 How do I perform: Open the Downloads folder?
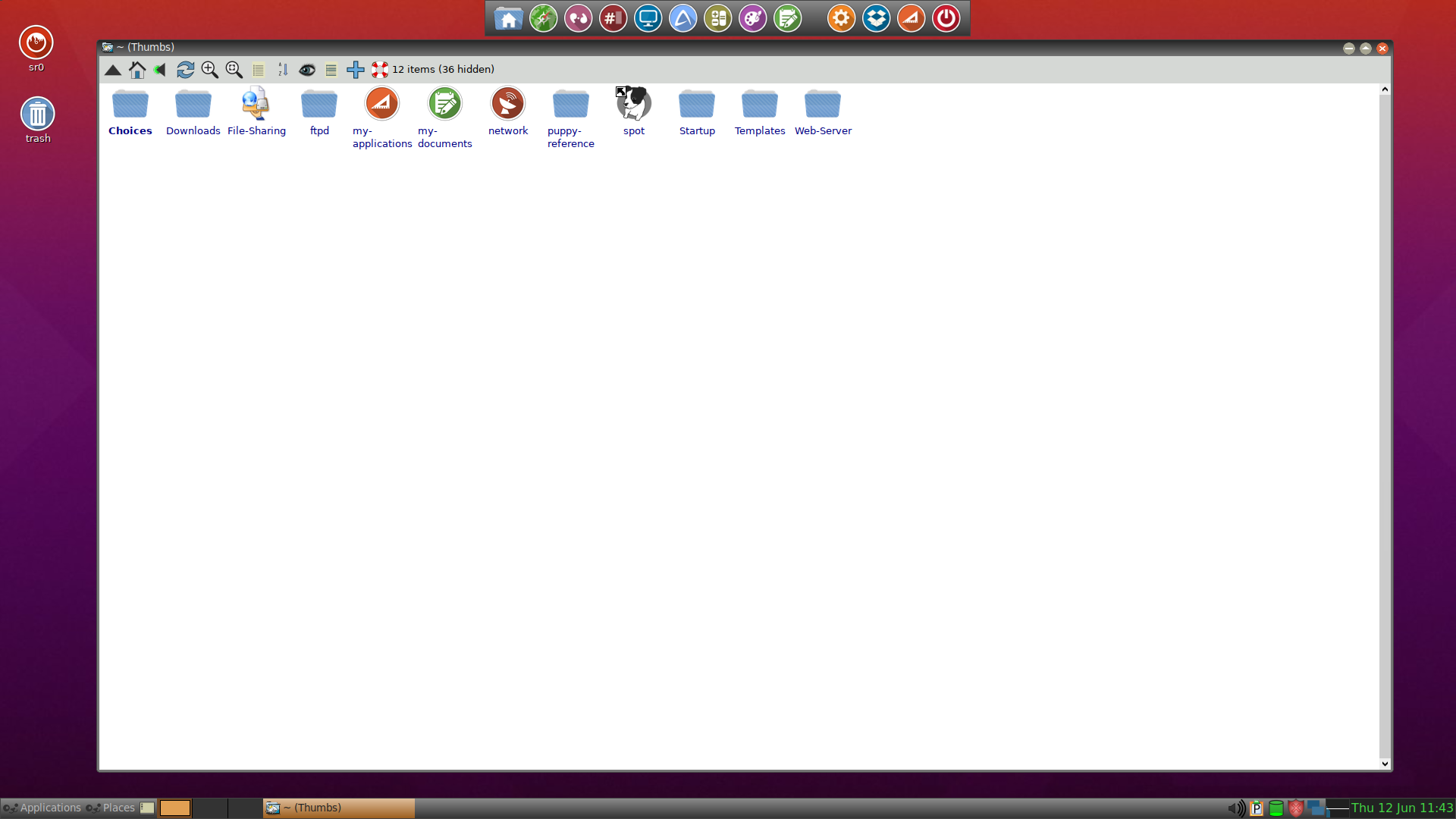click(x=193, y=111)
